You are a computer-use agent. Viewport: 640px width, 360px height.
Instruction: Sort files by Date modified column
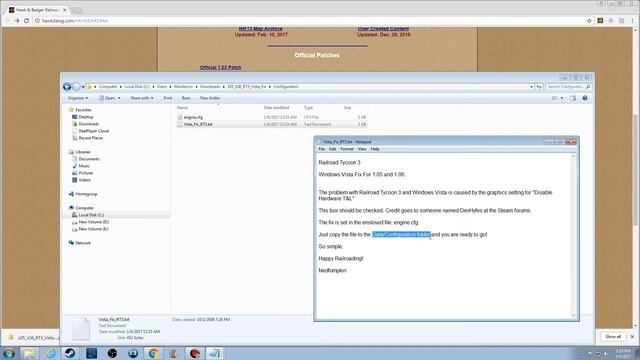276,108
